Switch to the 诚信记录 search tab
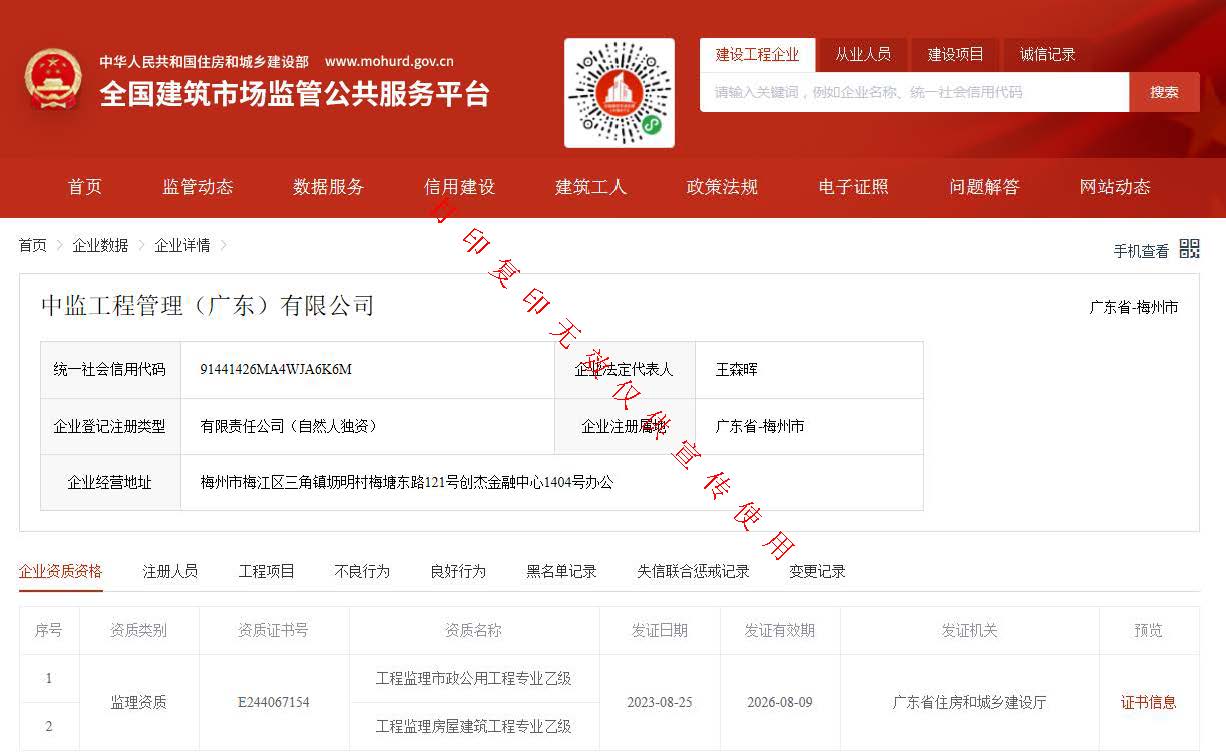The height and width of the screenshot is (754, 1226). 1047,55
